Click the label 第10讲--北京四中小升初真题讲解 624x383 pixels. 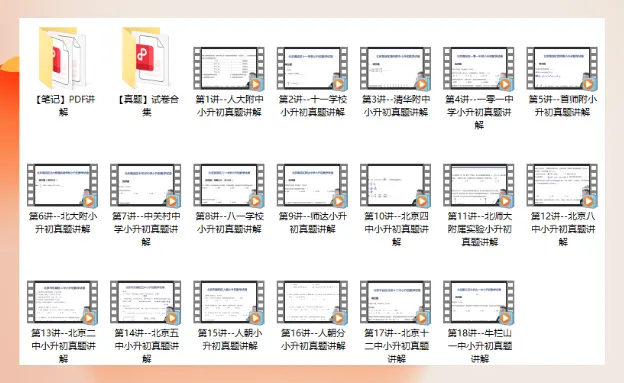pos(396,229)
